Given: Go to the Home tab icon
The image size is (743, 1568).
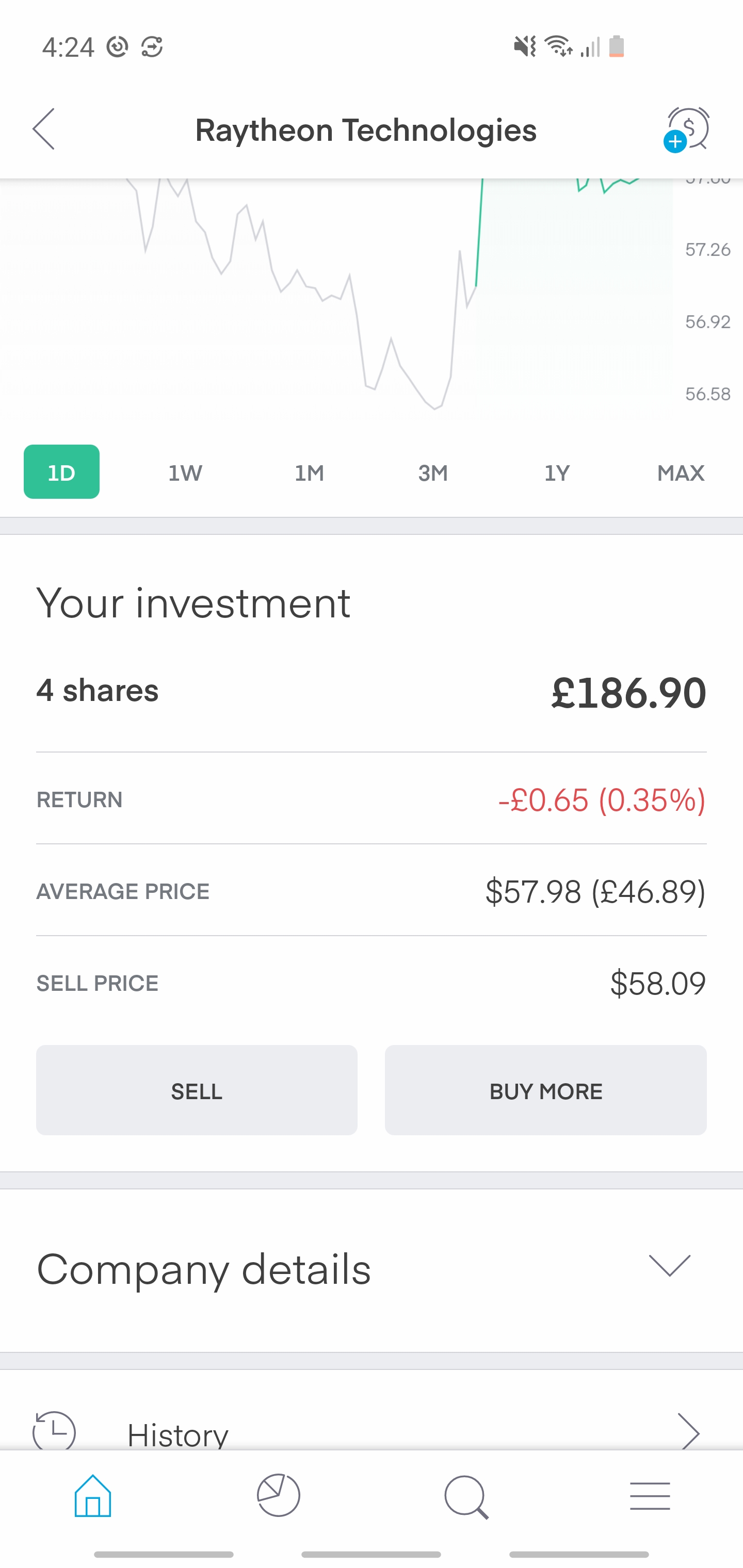Looking at the screenshot, I should pyautogui.click(x=92, y=1496).
